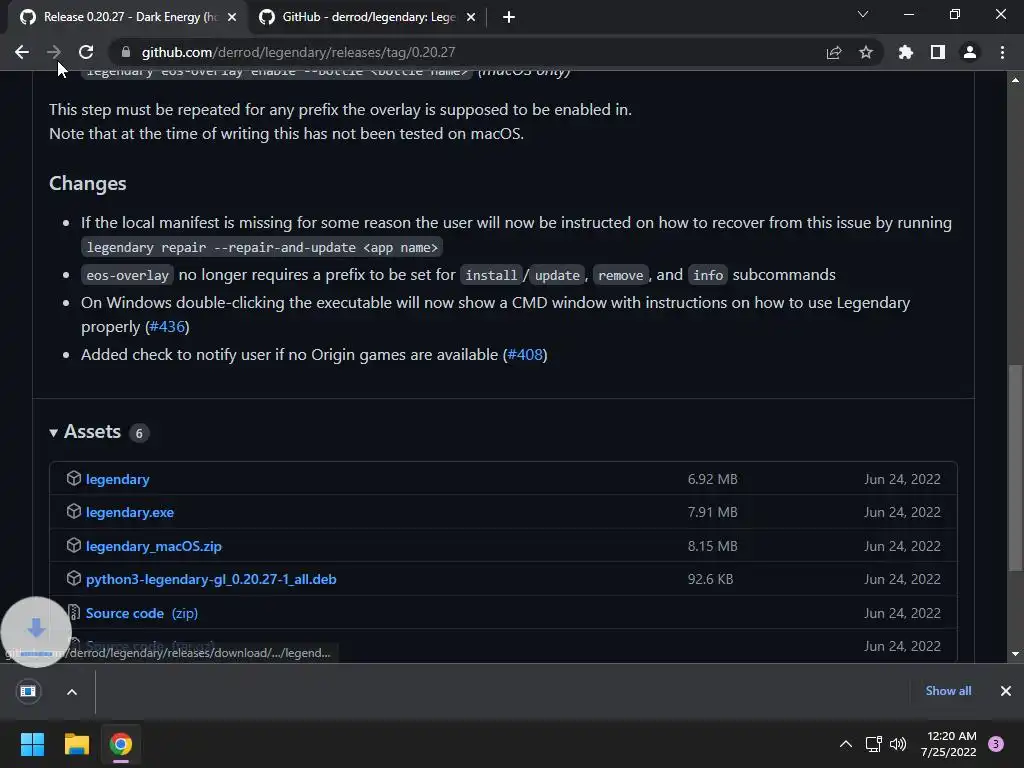The height and width of the screenshot is (768, 1024).
Task: Open notification center badge 3
Action: click(x=995, y=744)
